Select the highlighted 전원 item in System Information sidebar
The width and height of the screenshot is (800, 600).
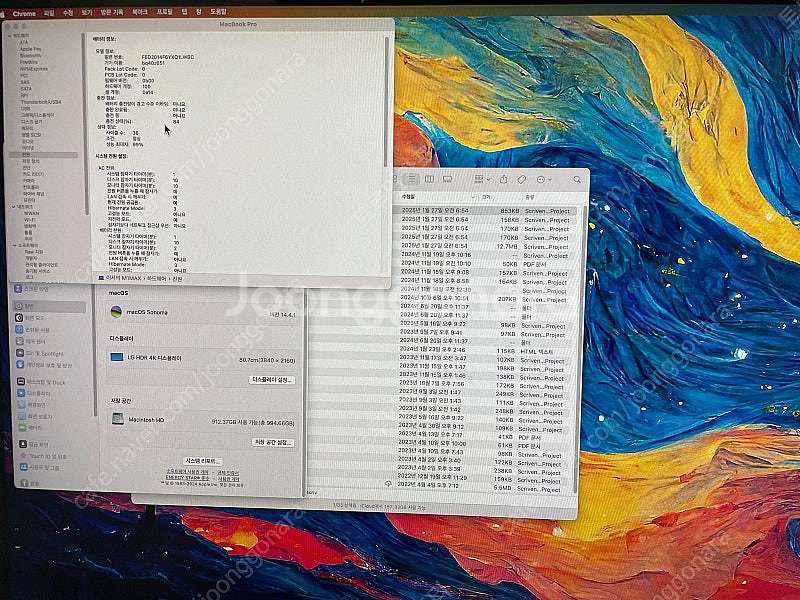coord(43,155)
